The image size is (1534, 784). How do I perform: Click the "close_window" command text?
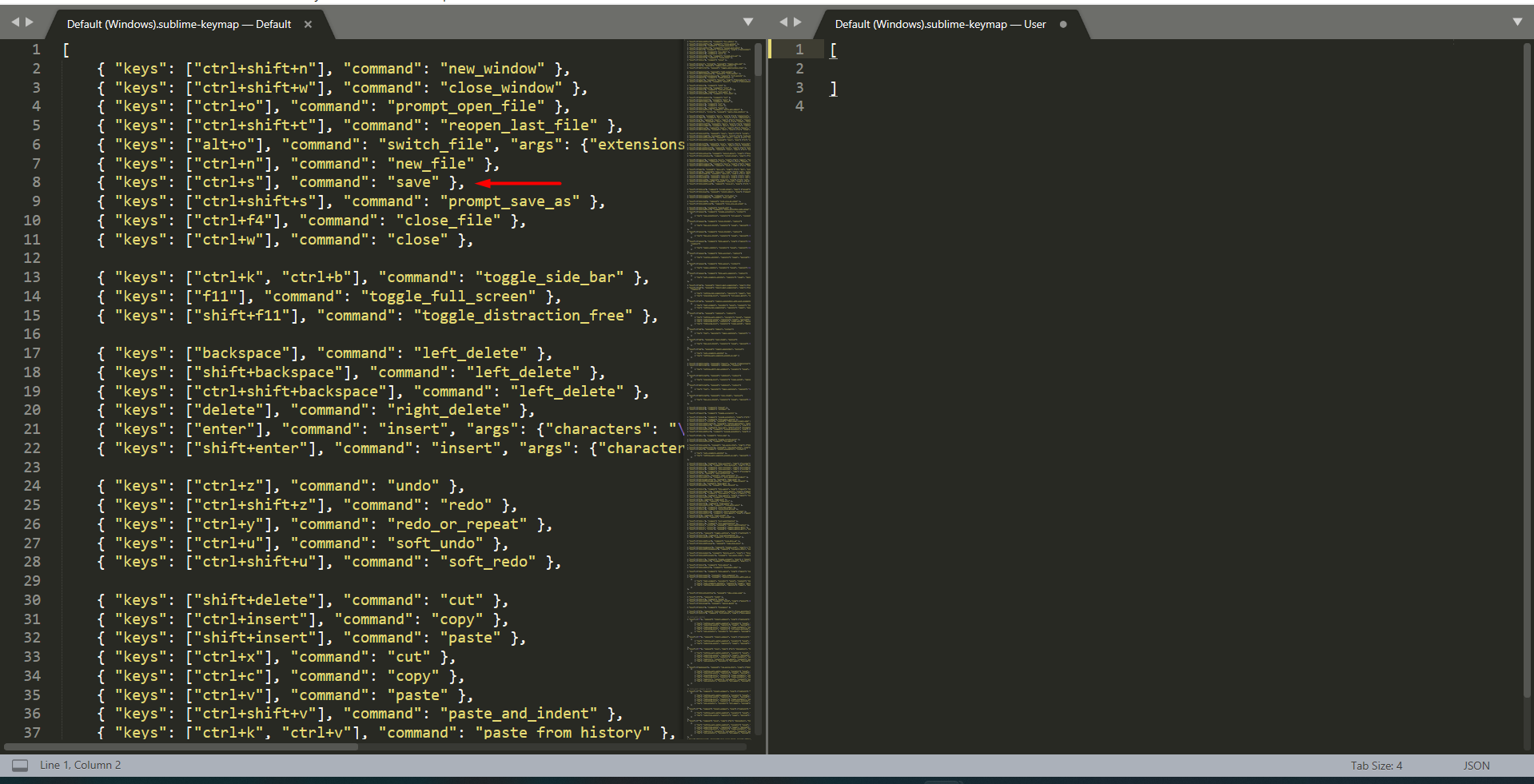501,88
